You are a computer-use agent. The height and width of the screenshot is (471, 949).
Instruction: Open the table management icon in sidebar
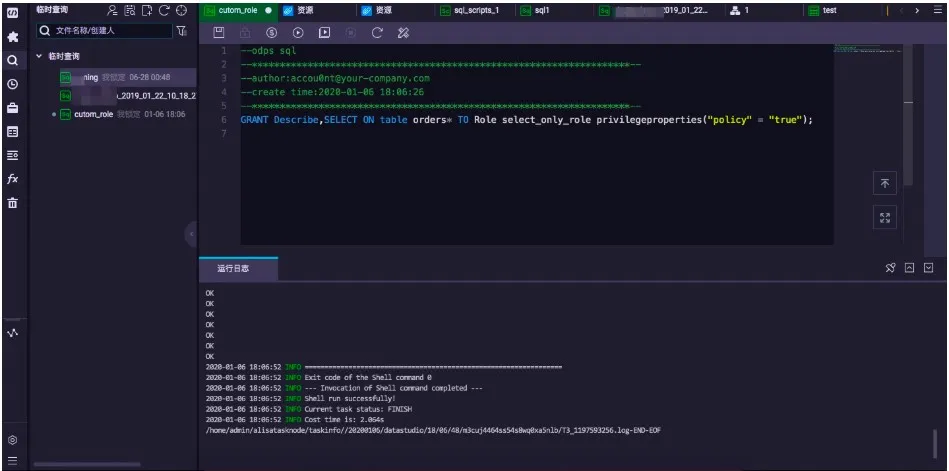pyautogui.click(x=12, y=132)
